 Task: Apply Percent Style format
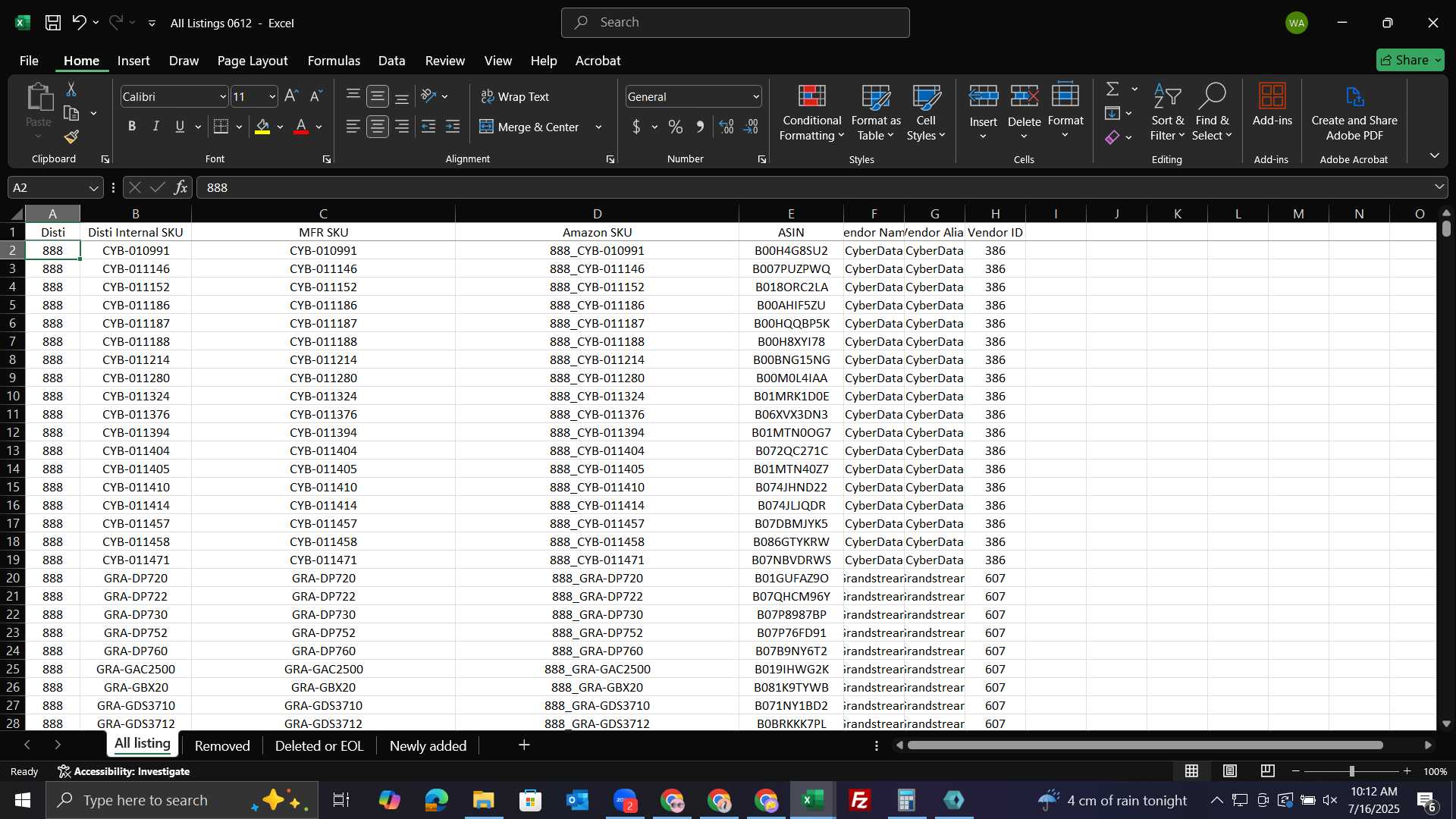coord(676,127)
